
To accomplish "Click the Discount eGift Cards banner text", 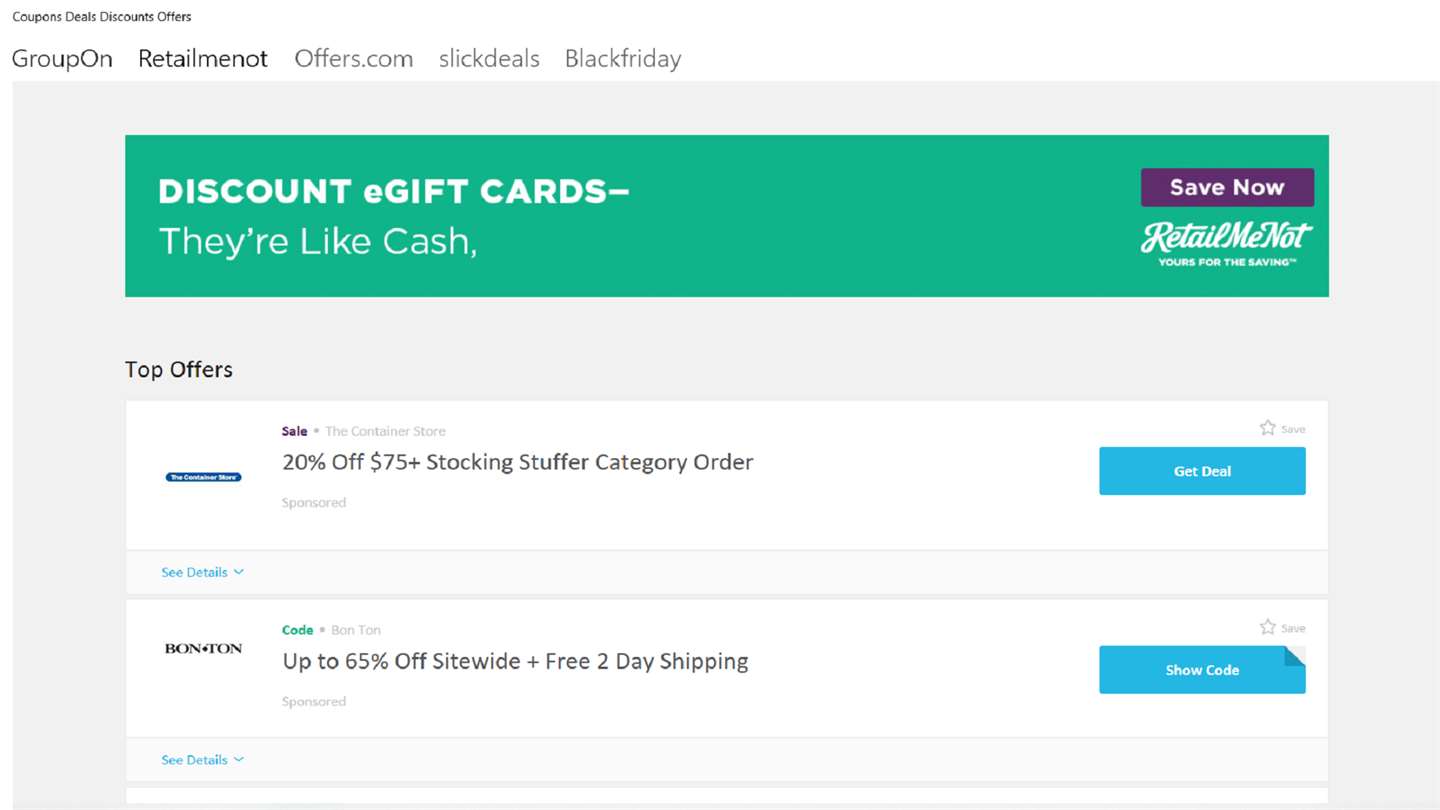I will coord(394,191).
